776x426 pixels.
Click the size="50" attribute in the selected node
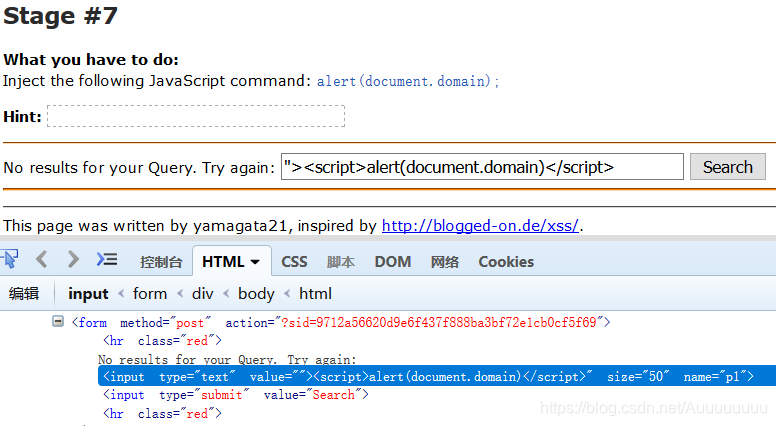[638, 377]
